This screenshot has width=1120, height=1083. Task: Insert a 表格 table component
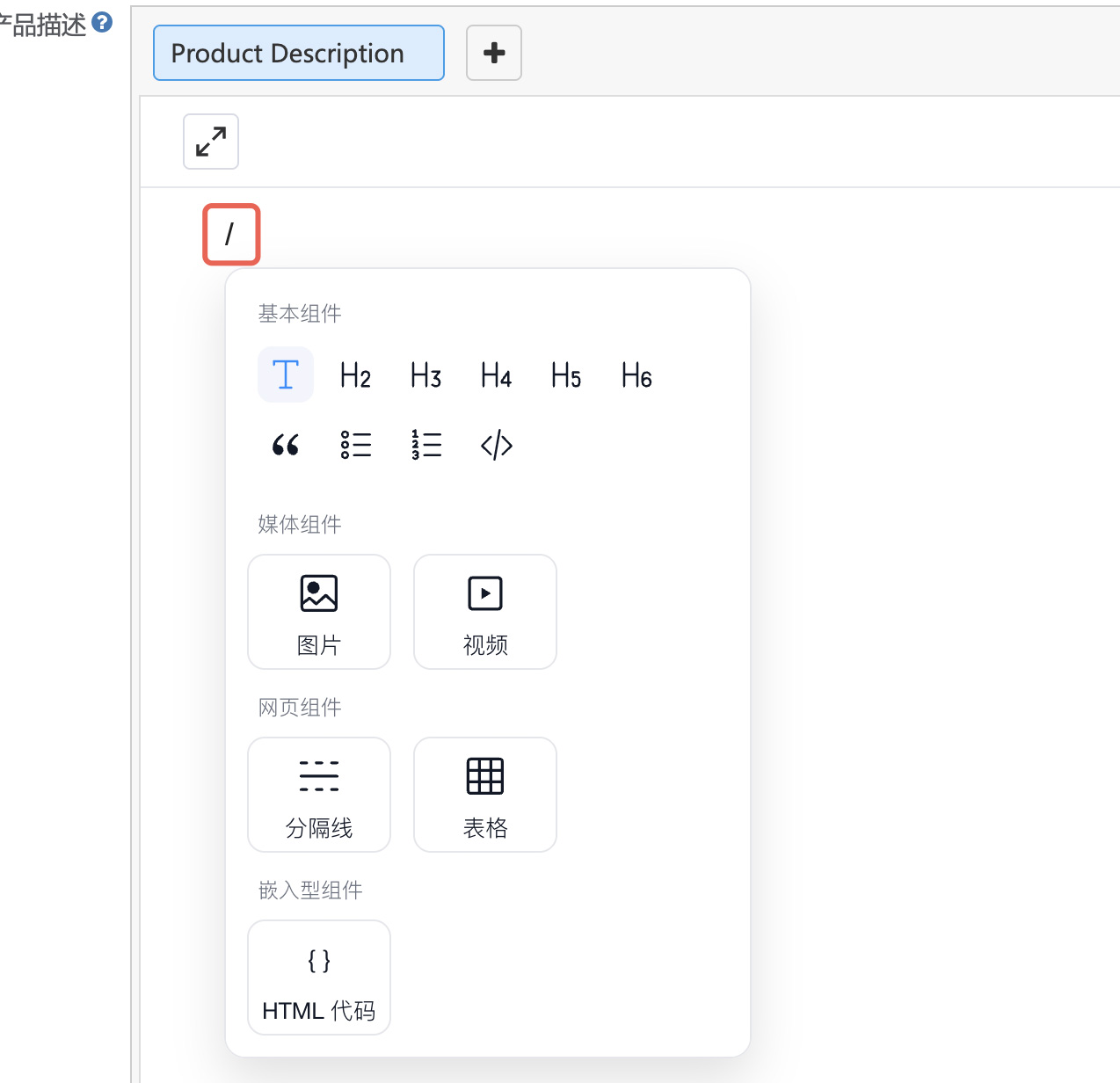485,795
